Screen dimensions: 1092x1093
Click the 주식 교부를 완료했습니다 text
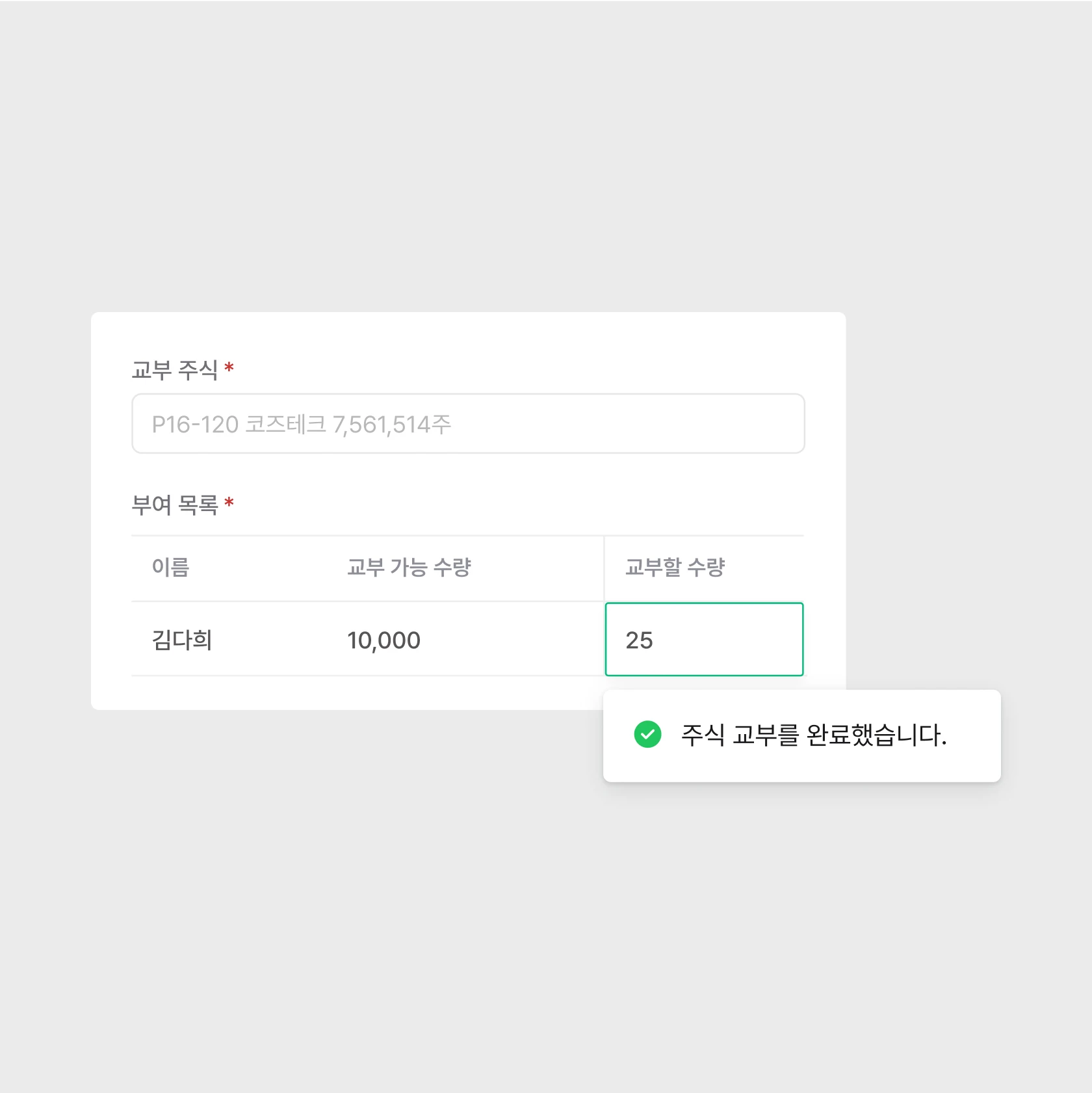pos(814,735)
